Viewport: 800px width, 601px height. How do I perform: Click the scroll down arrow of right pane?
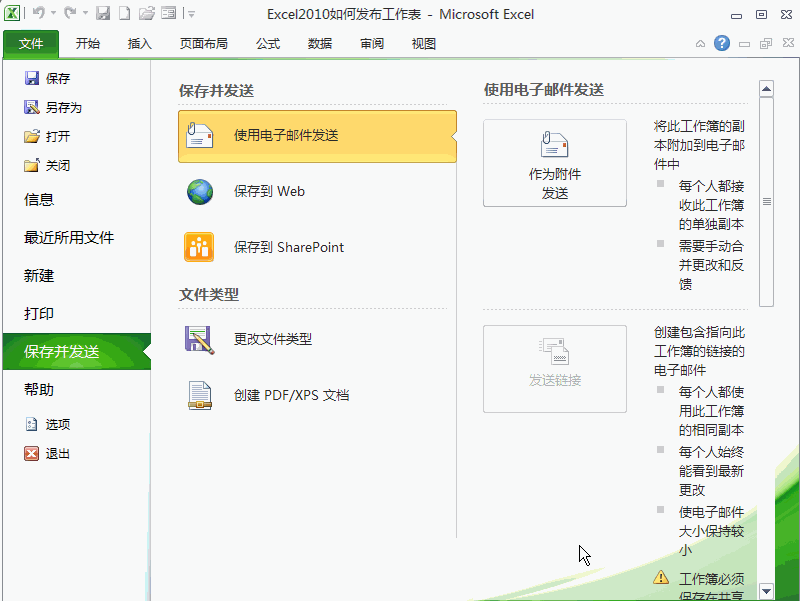[766, 591]
